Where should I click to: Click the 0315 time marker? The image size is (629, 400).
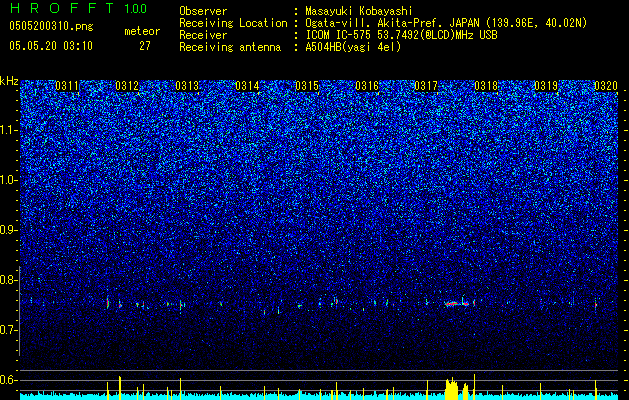pyautogui.click(x=307, y=86)
